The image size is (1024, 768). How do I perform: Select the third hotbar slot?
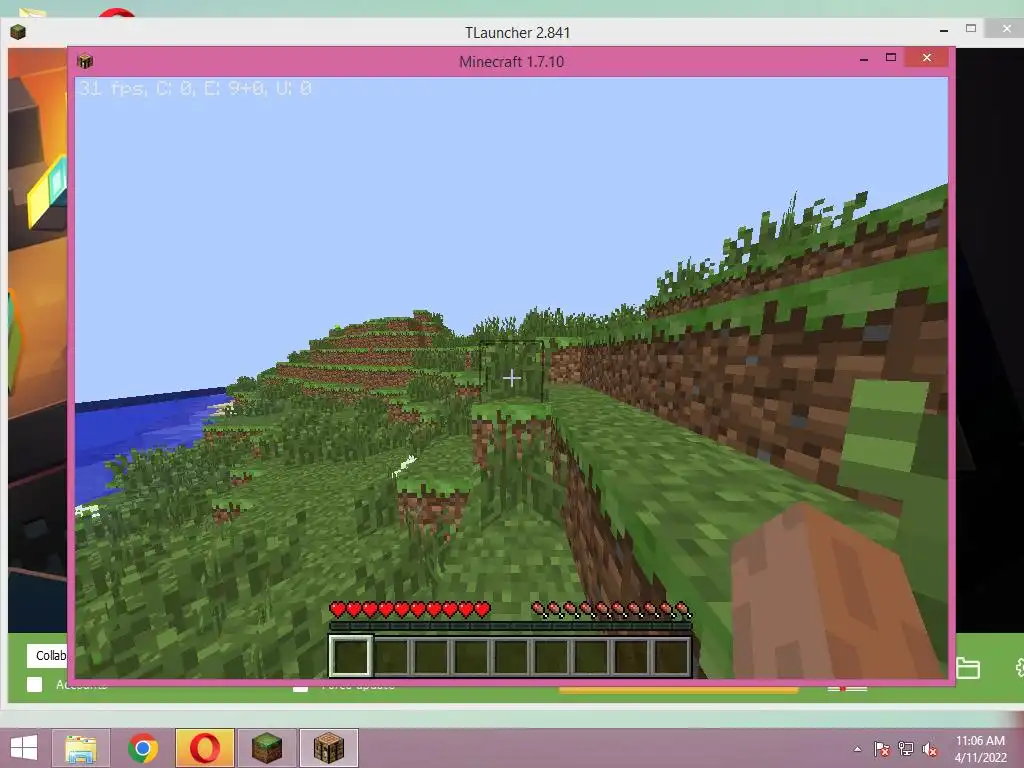(431, 656)
